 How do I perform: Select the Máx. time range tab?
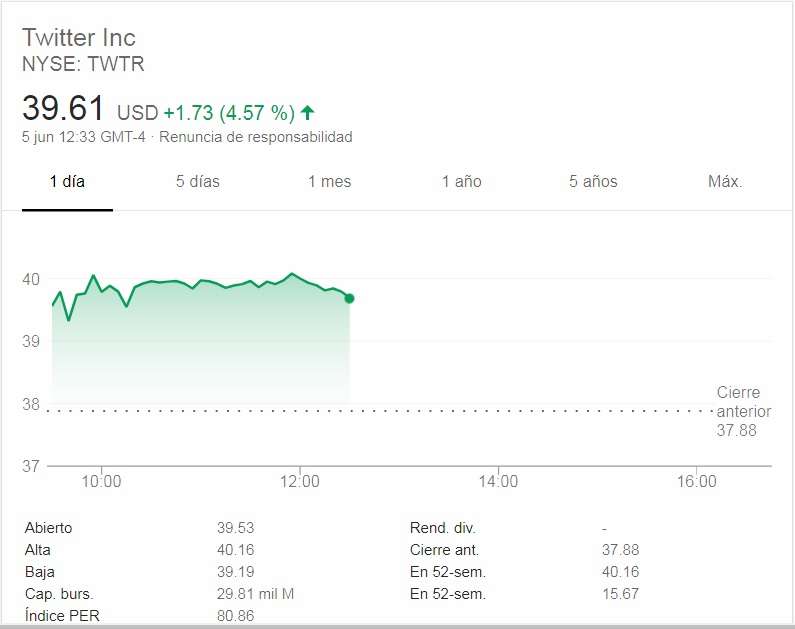click(x=724, y=181)
